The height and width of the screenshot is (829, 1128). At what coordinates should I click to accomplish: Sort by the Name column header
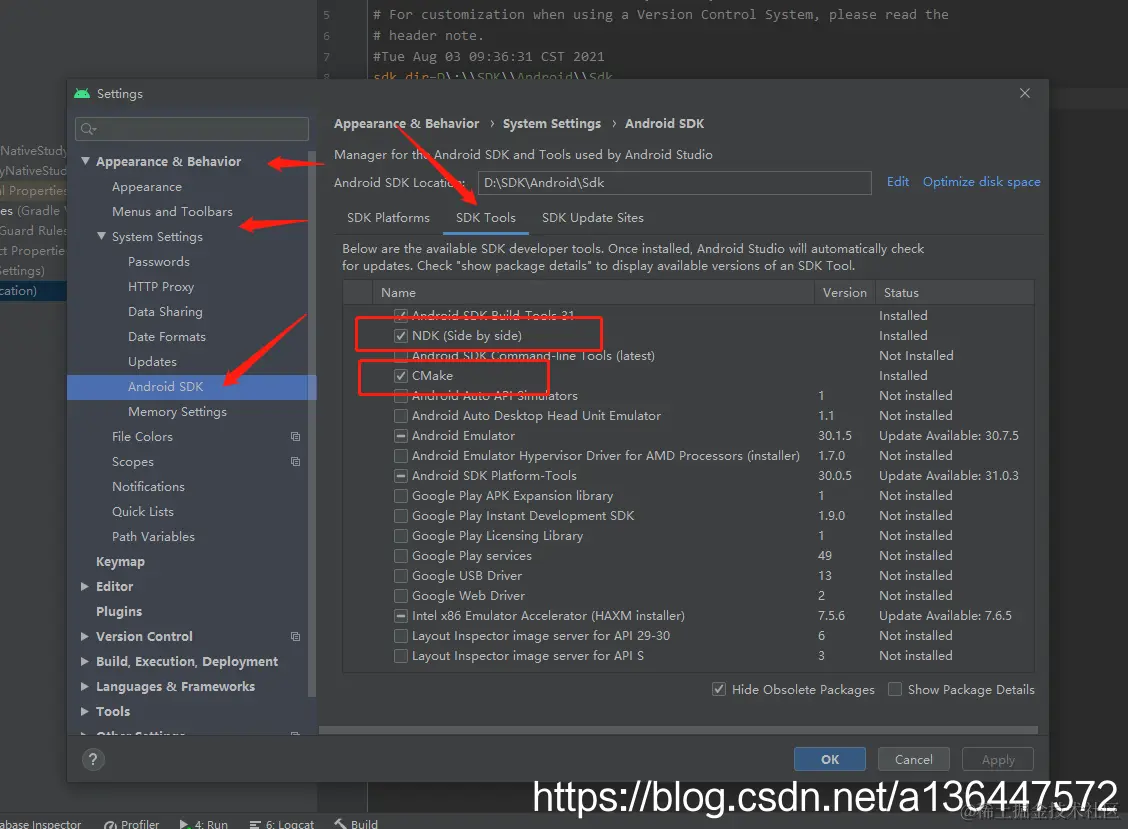(593, 293)
